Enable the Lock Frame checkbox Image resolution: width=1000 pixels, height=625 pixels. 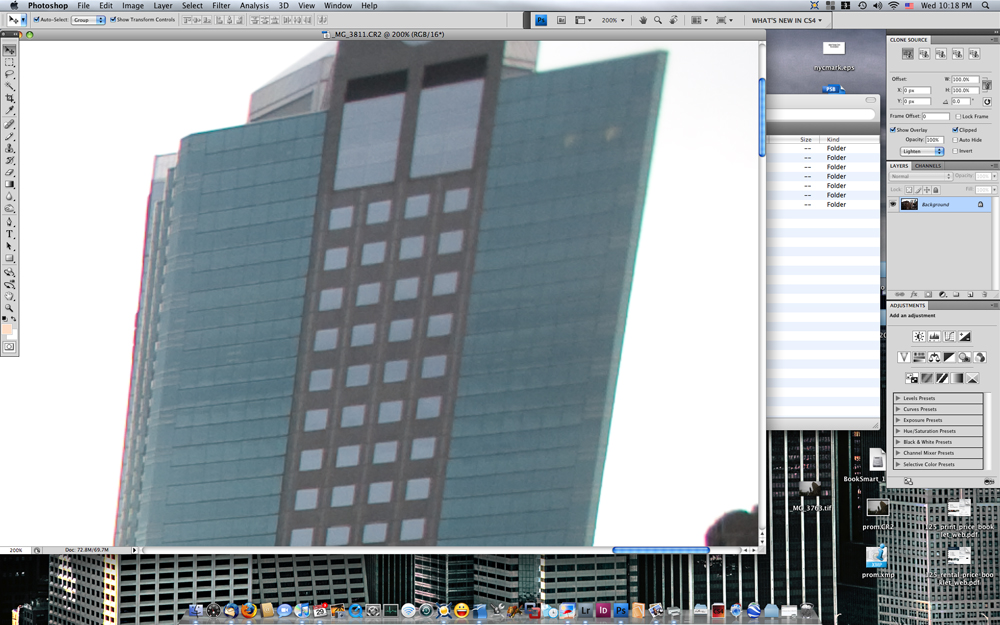click(x=958, y=117)
